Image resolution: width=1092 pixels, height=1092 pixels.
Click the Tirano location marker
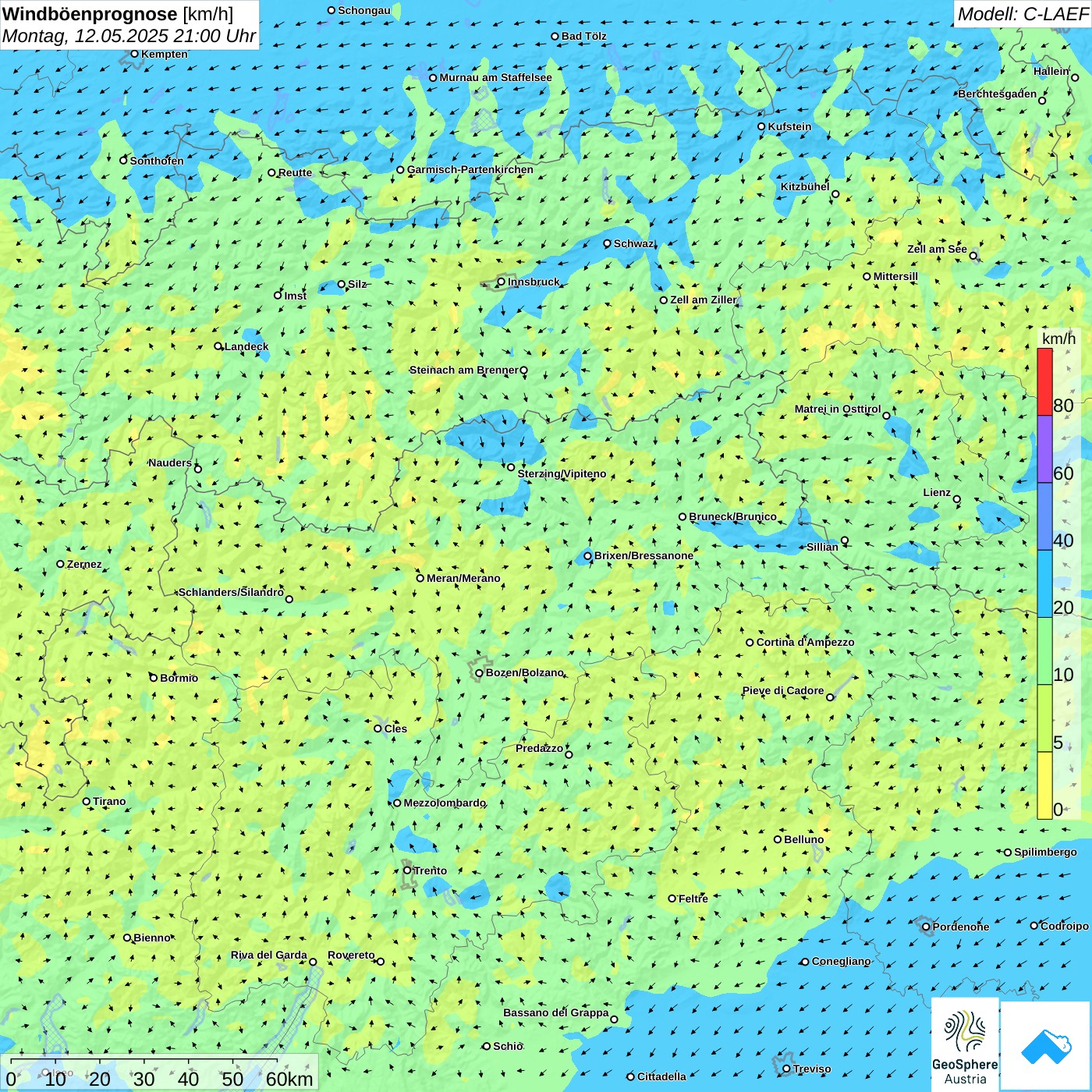(87, 801)
